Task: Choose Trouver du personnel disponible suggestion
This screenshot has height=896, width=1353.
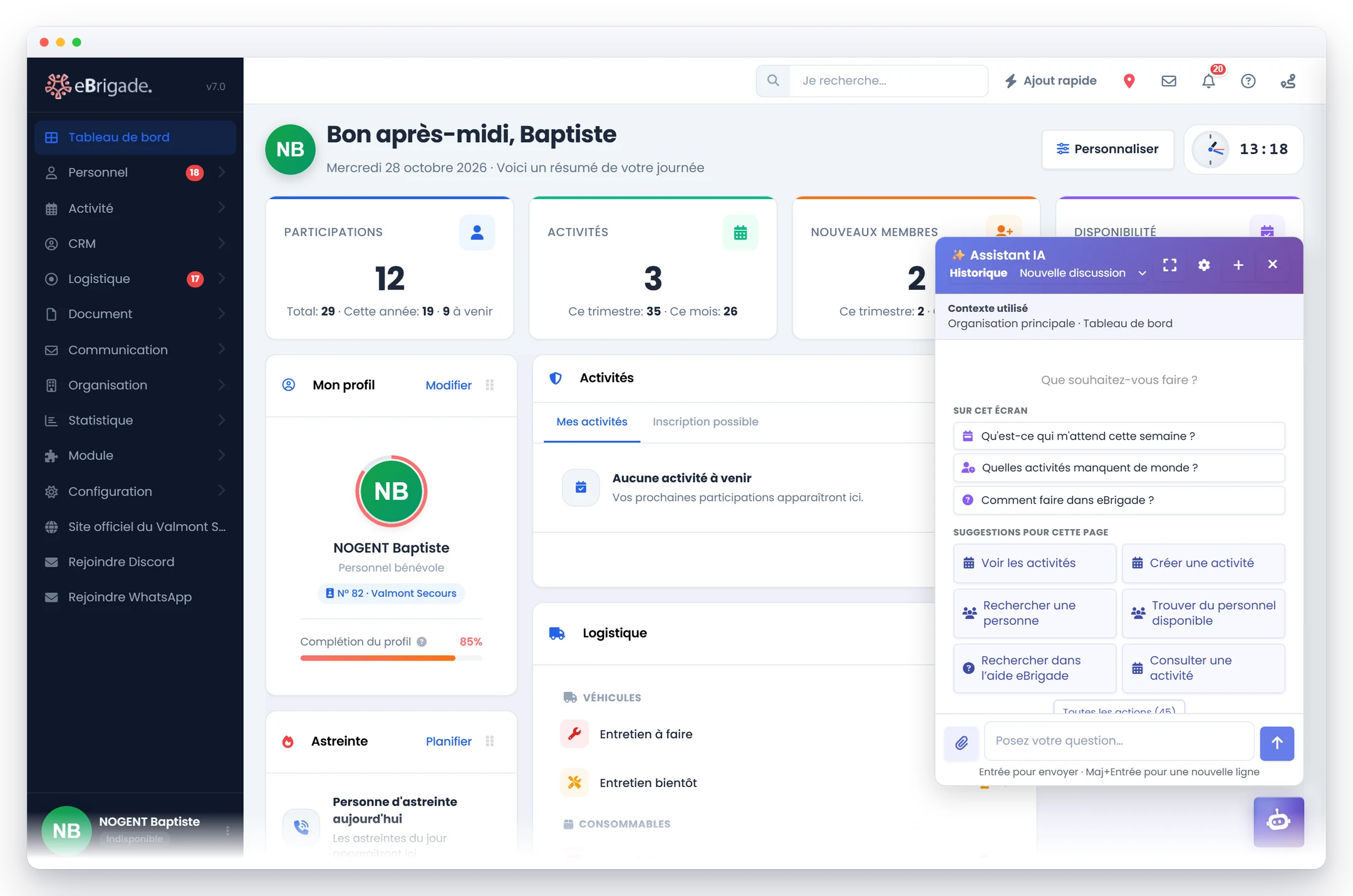Action: pos(1203,613)
